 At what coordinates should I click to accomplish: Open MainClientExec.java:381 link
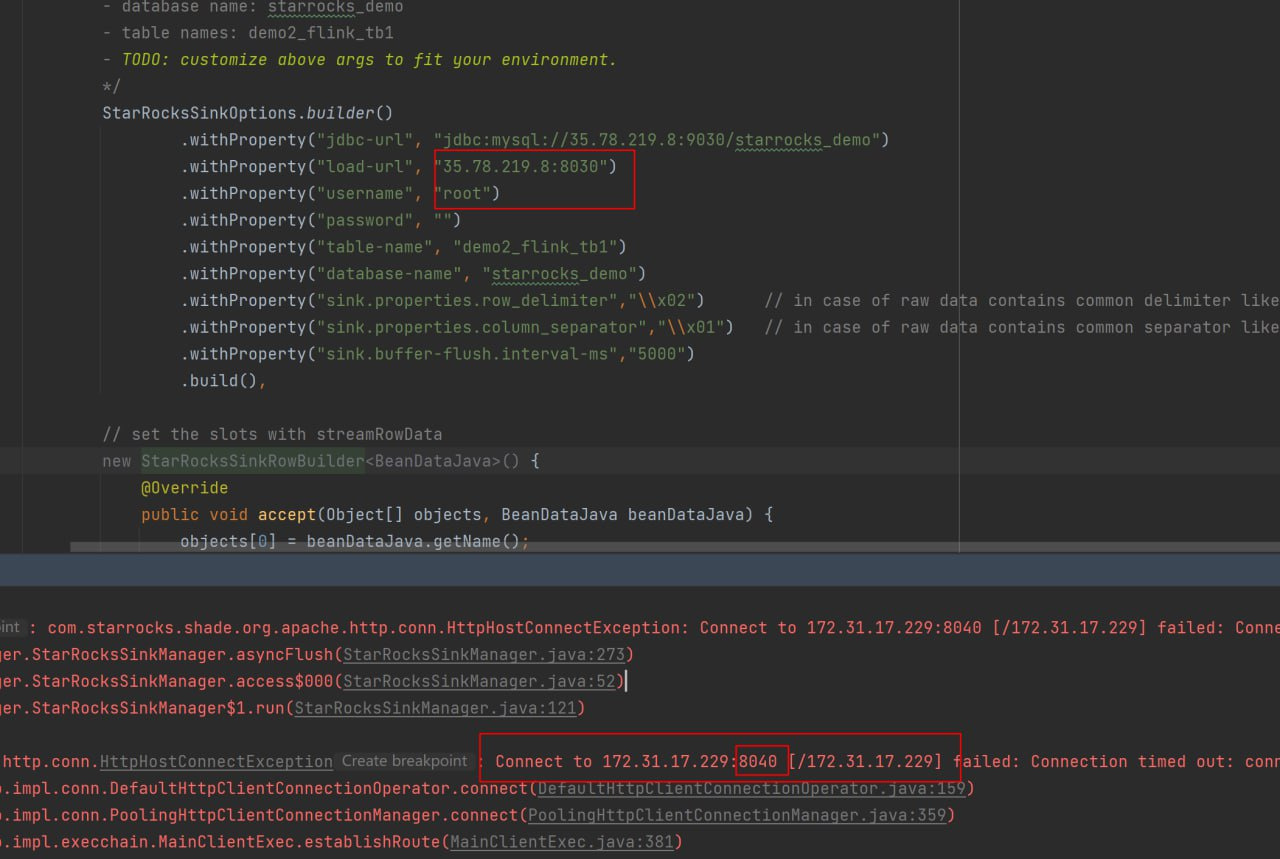pos(562,842)
